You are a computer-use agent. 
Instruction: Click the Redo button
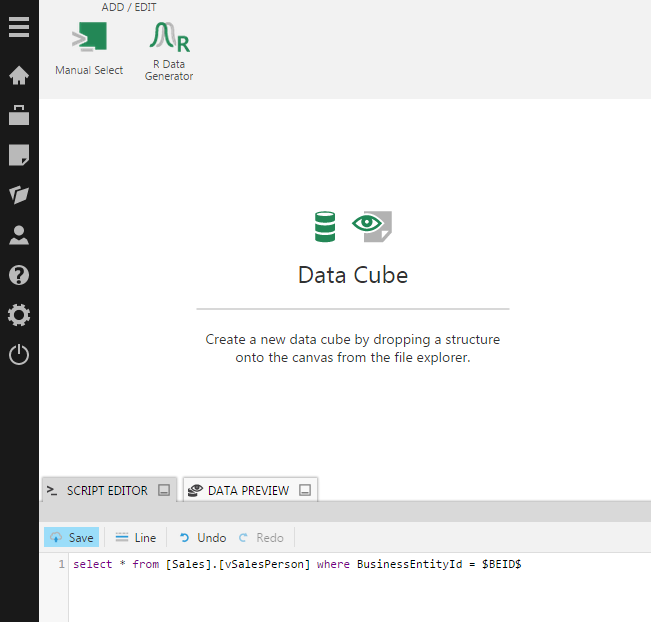[x=261, y=537]
